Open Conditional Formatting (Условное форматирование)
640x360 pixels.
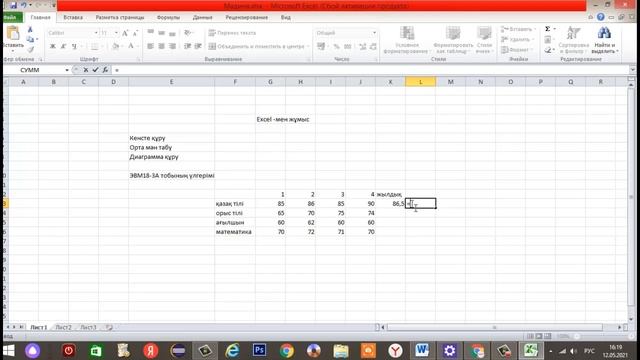[407, 40]
